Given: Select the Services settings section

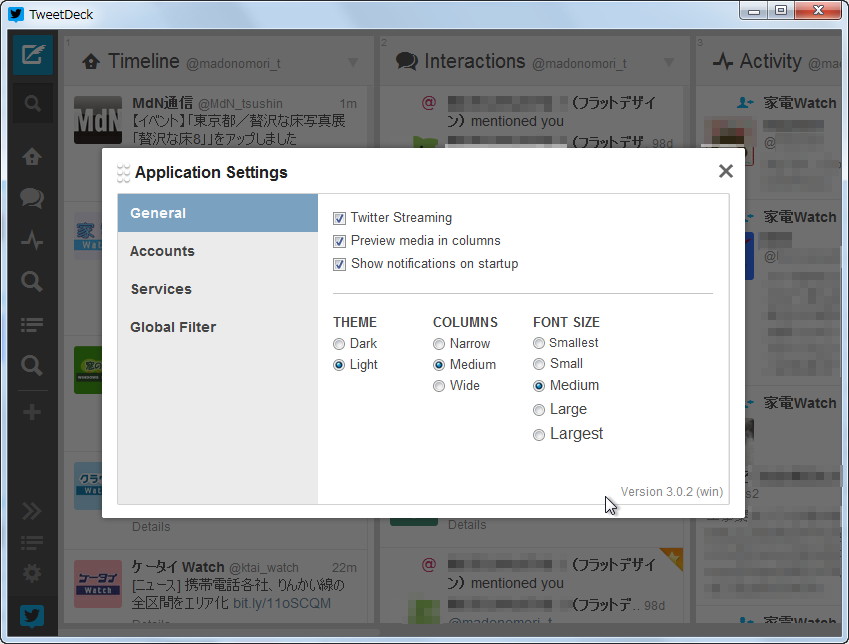Looking at the screenshot, I should 160,289.
